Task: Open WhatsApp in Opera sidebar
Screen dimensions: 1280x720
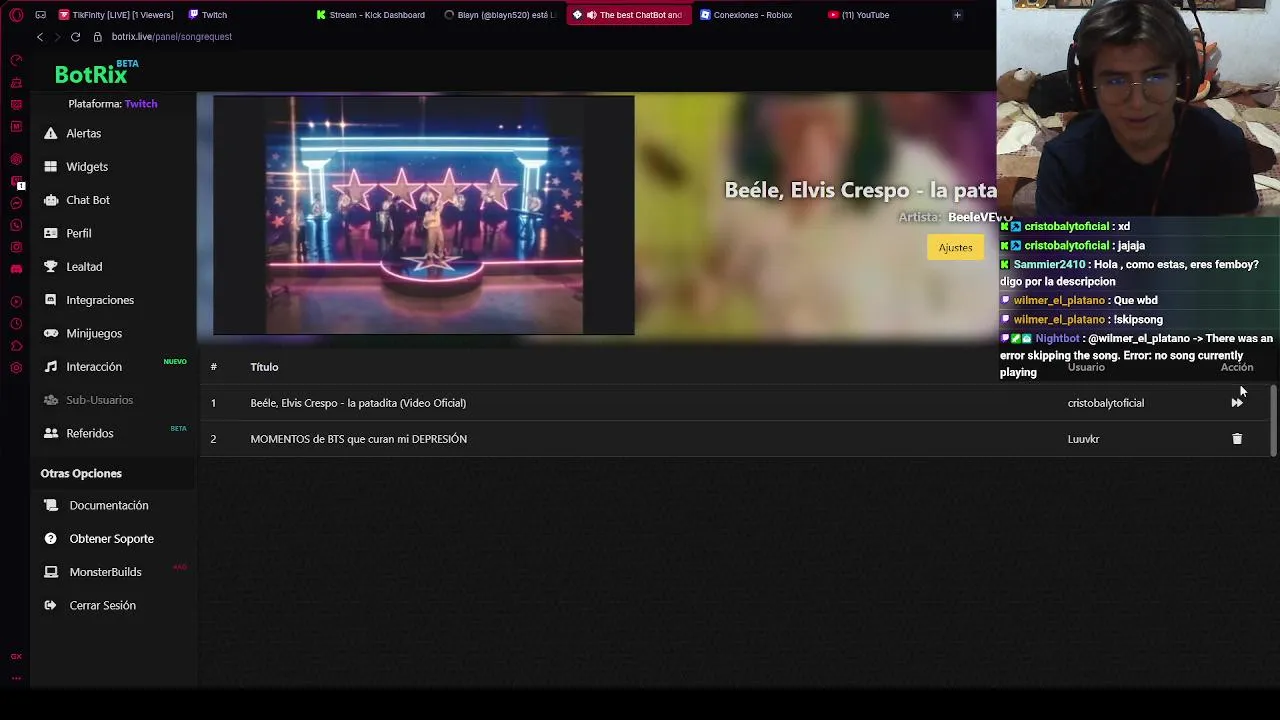Action: pyautogui.click(x=16, y=224)
